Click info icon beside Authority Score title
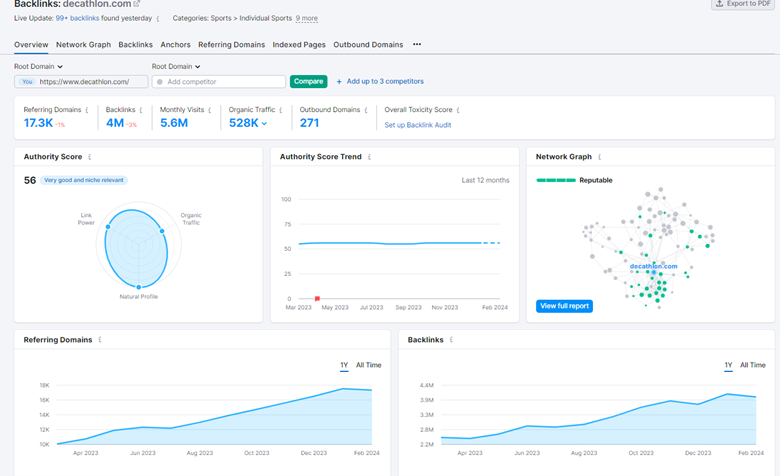Screen dimensions: 780x476 pos(90,157)
